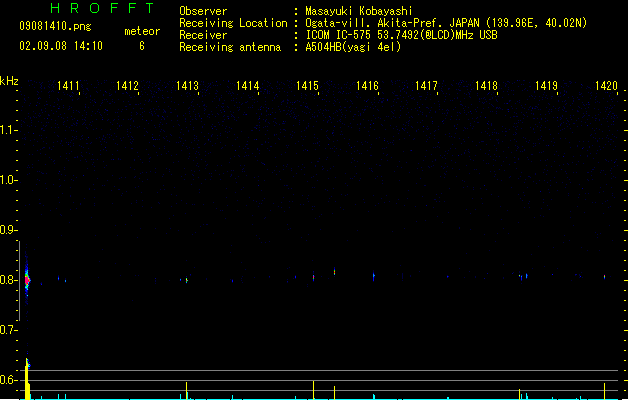The image size is (629, 400).
Task: Click time axis label 1420
Action: point(606,86)
